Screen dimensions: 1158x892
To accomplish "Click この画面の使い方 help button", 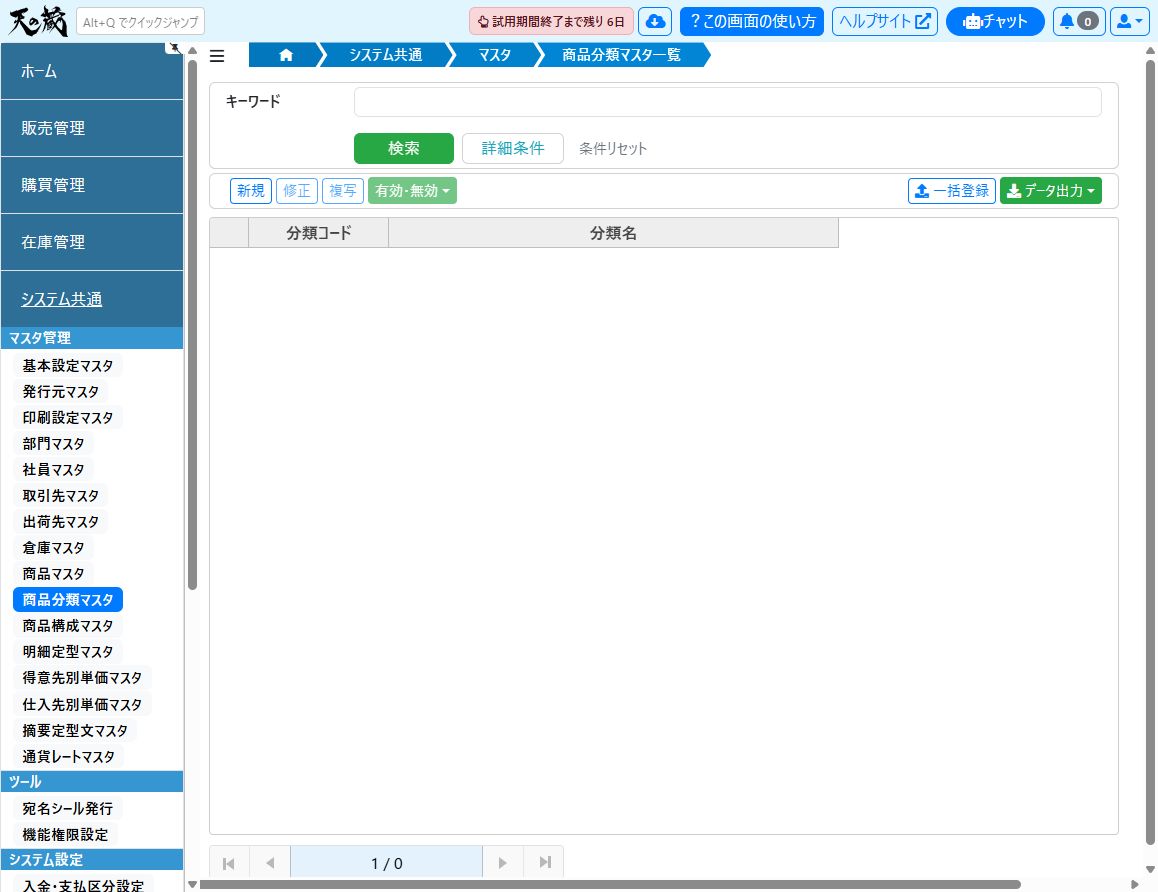I will (x=753, y=21).
